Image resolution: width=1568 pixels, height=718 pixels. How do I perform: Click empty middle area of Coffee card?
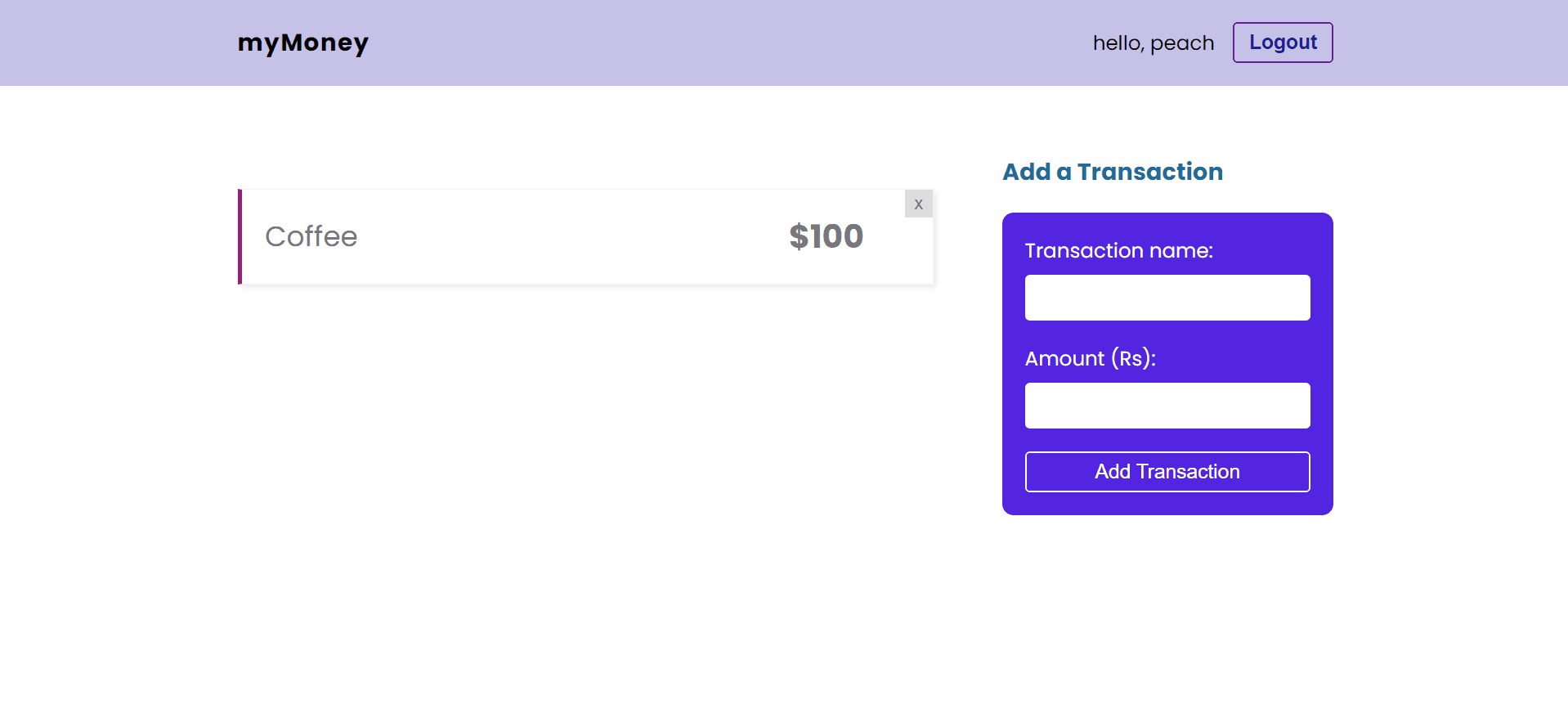pos(572,236)
